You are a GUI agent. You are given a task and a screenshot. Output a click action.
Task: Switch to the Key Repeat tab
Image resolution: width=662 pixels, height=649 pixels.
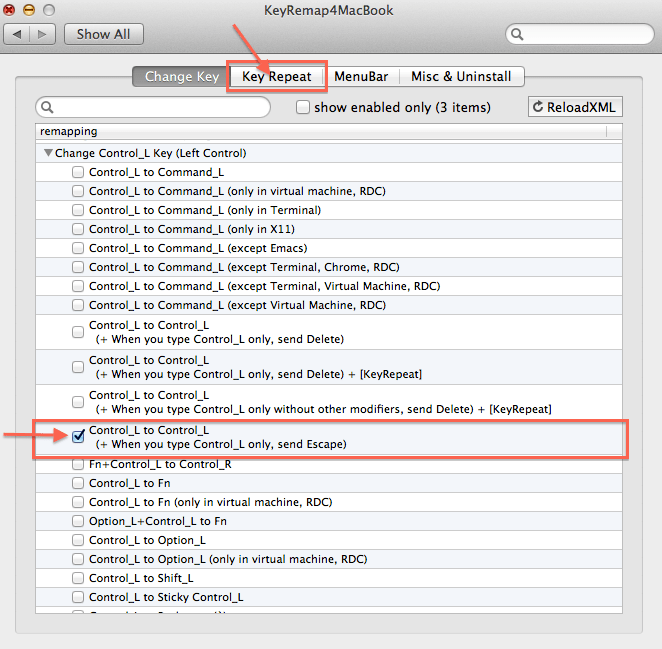pos(276,76)
